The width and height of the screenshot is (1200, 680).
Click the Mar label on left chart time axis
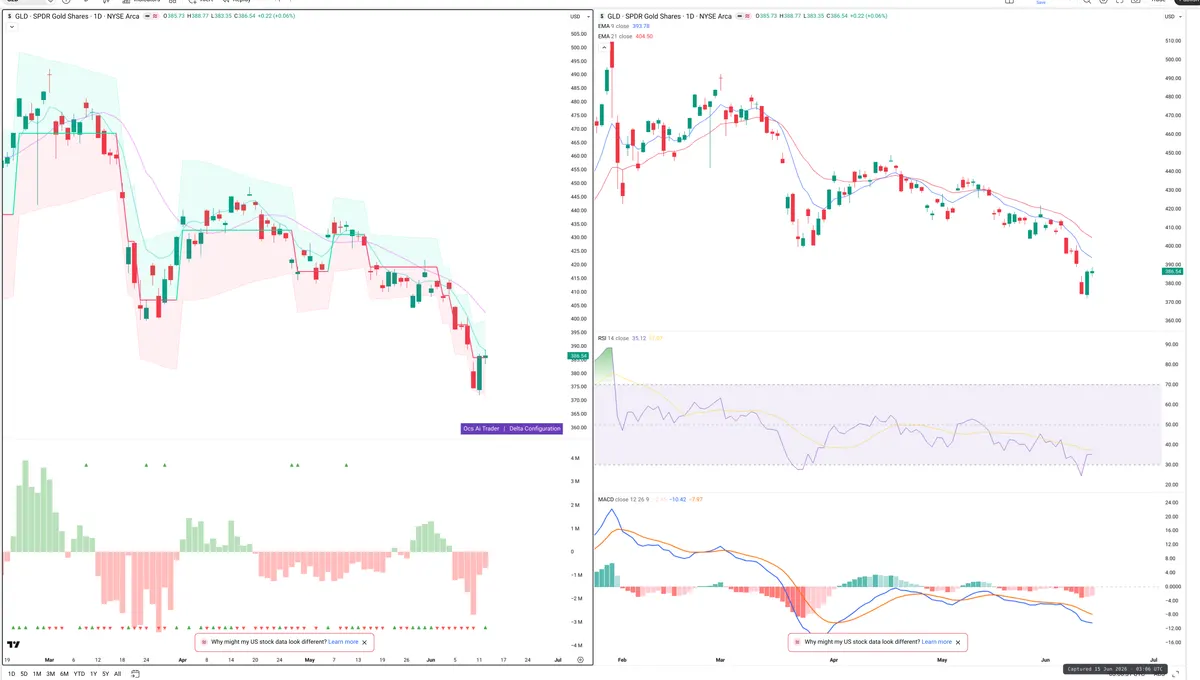coord(48,660)
